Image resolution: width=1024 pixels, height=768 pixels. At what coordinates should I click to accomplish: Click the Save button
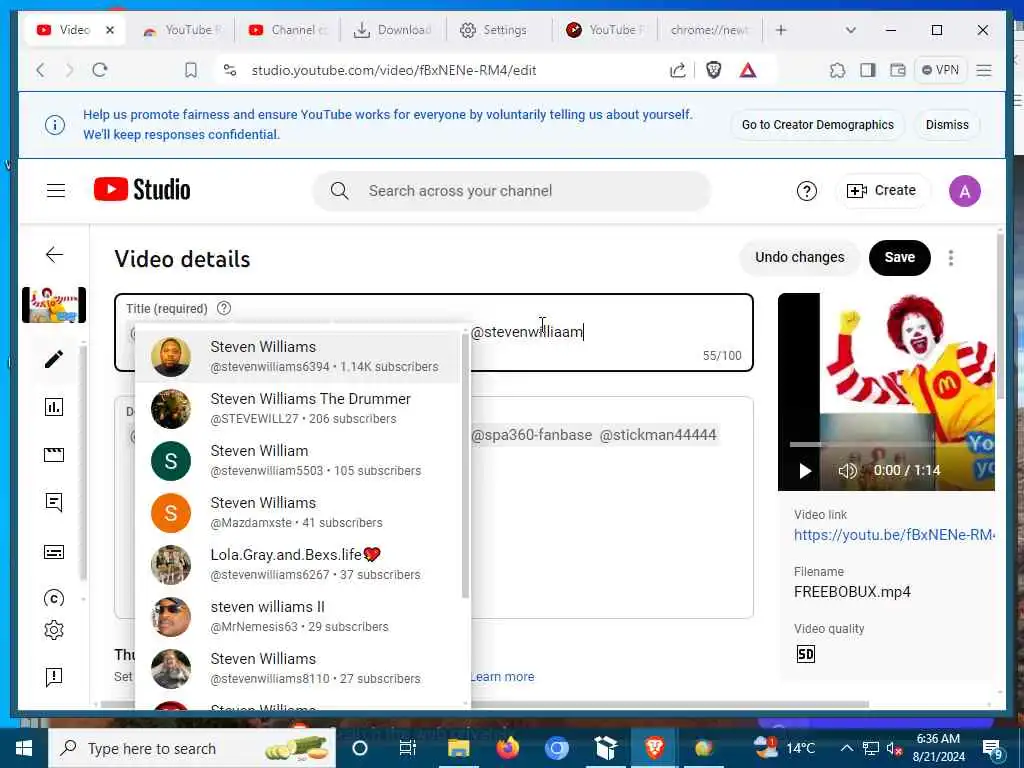point(899,257)
